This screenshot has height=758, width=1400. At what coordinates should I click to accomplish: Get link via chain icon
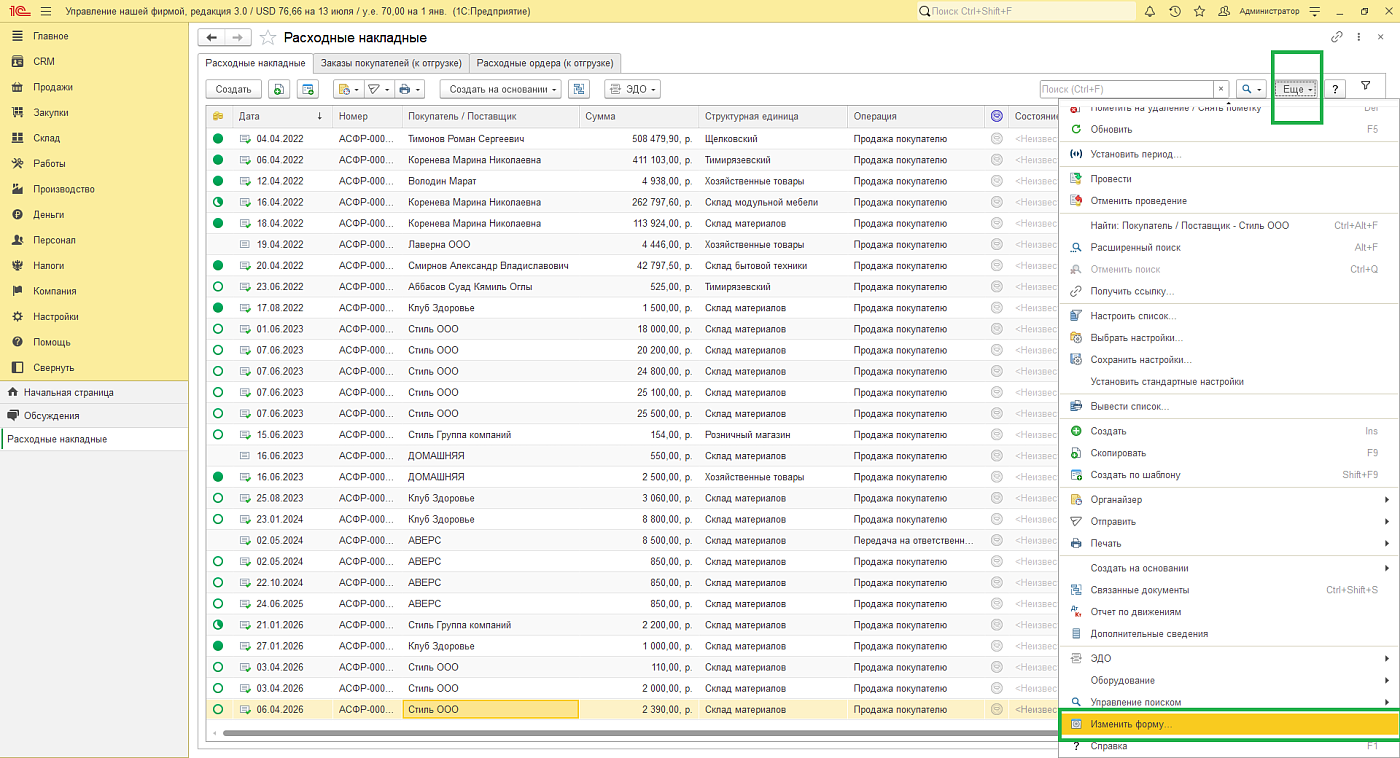(x=1337, y=37)
